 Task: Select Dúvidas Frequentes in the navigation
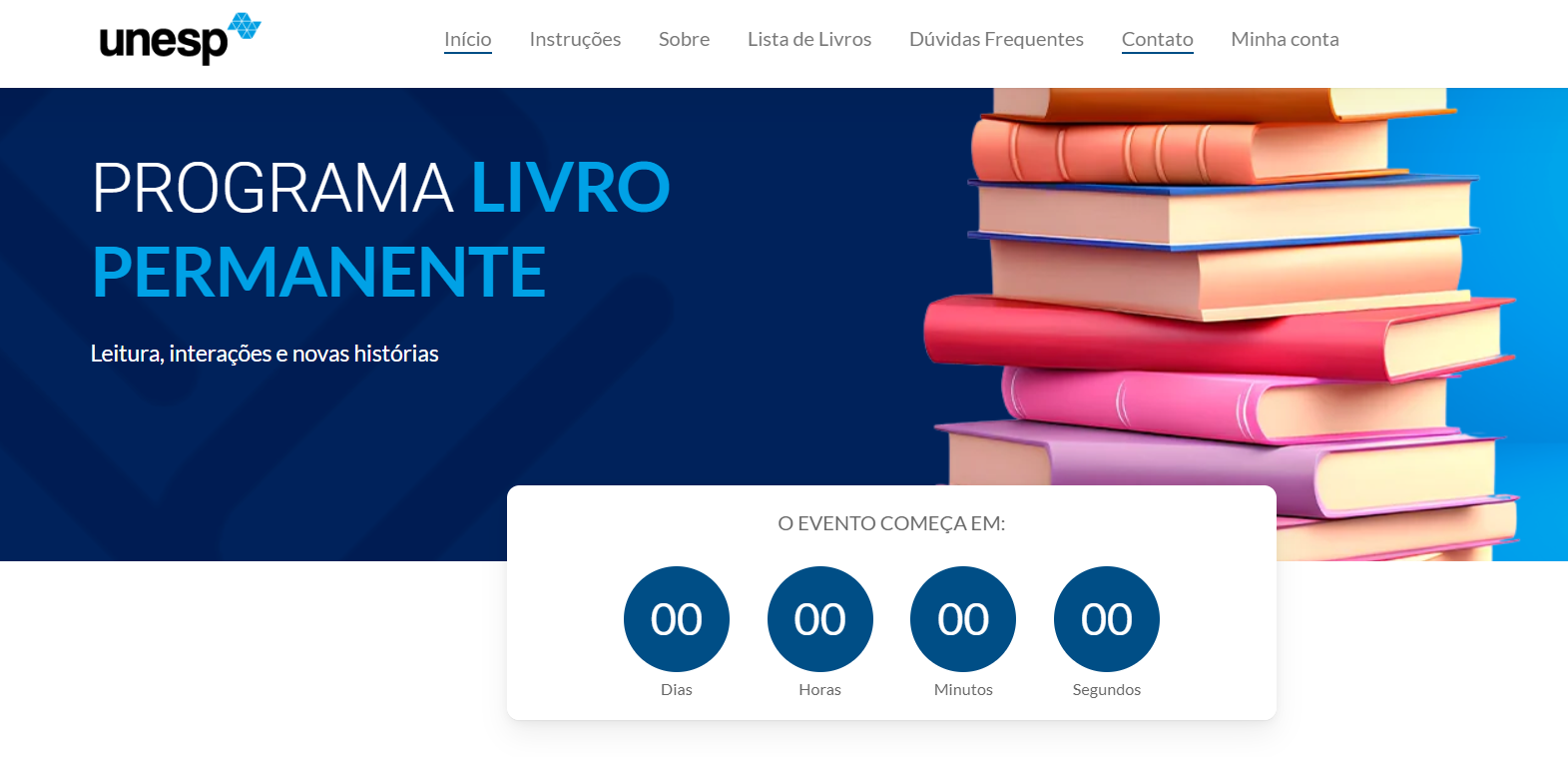coord(996,39)
